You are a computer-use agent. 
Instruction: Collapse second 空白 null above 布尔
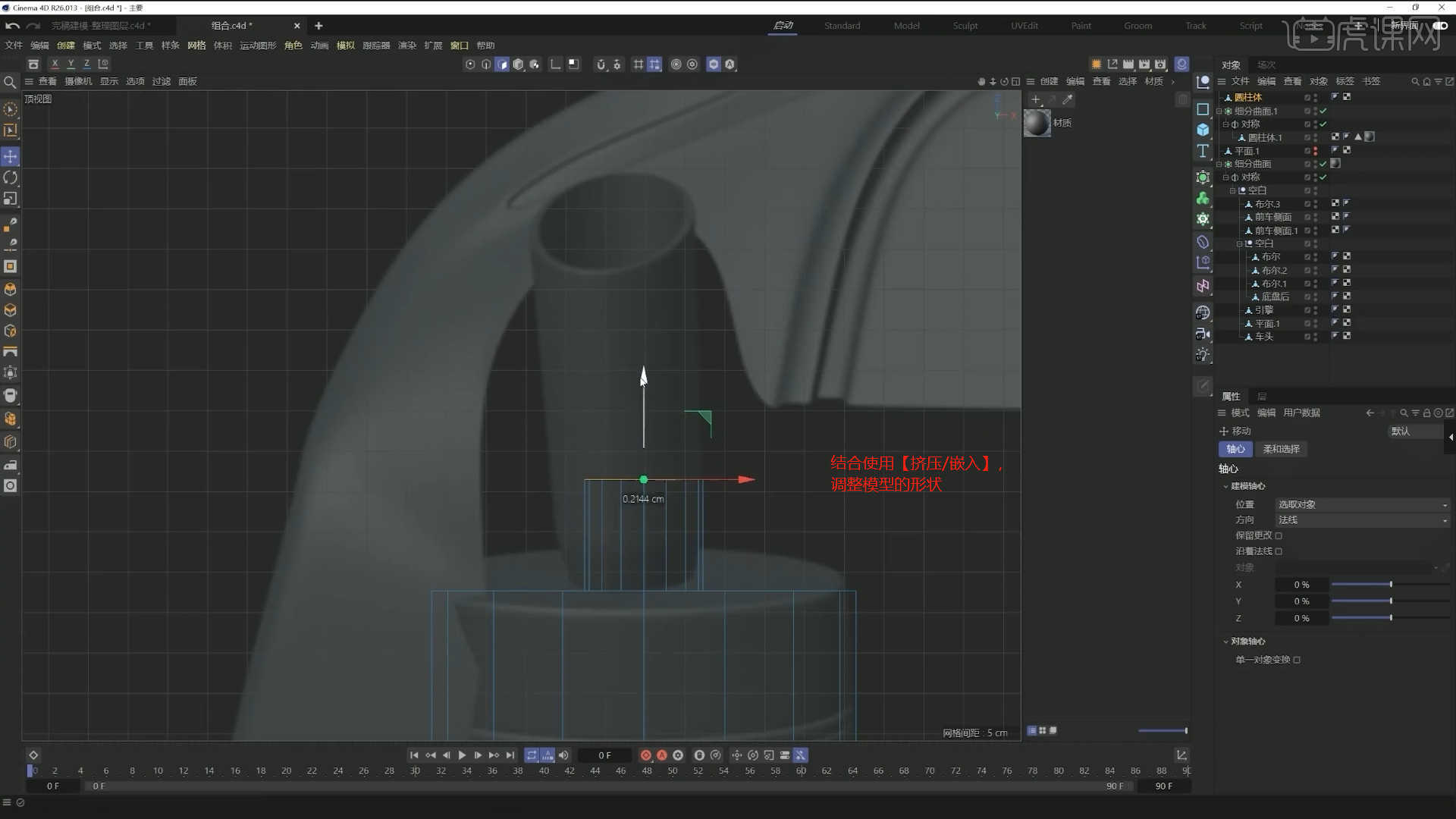(x=1240, y=243)
